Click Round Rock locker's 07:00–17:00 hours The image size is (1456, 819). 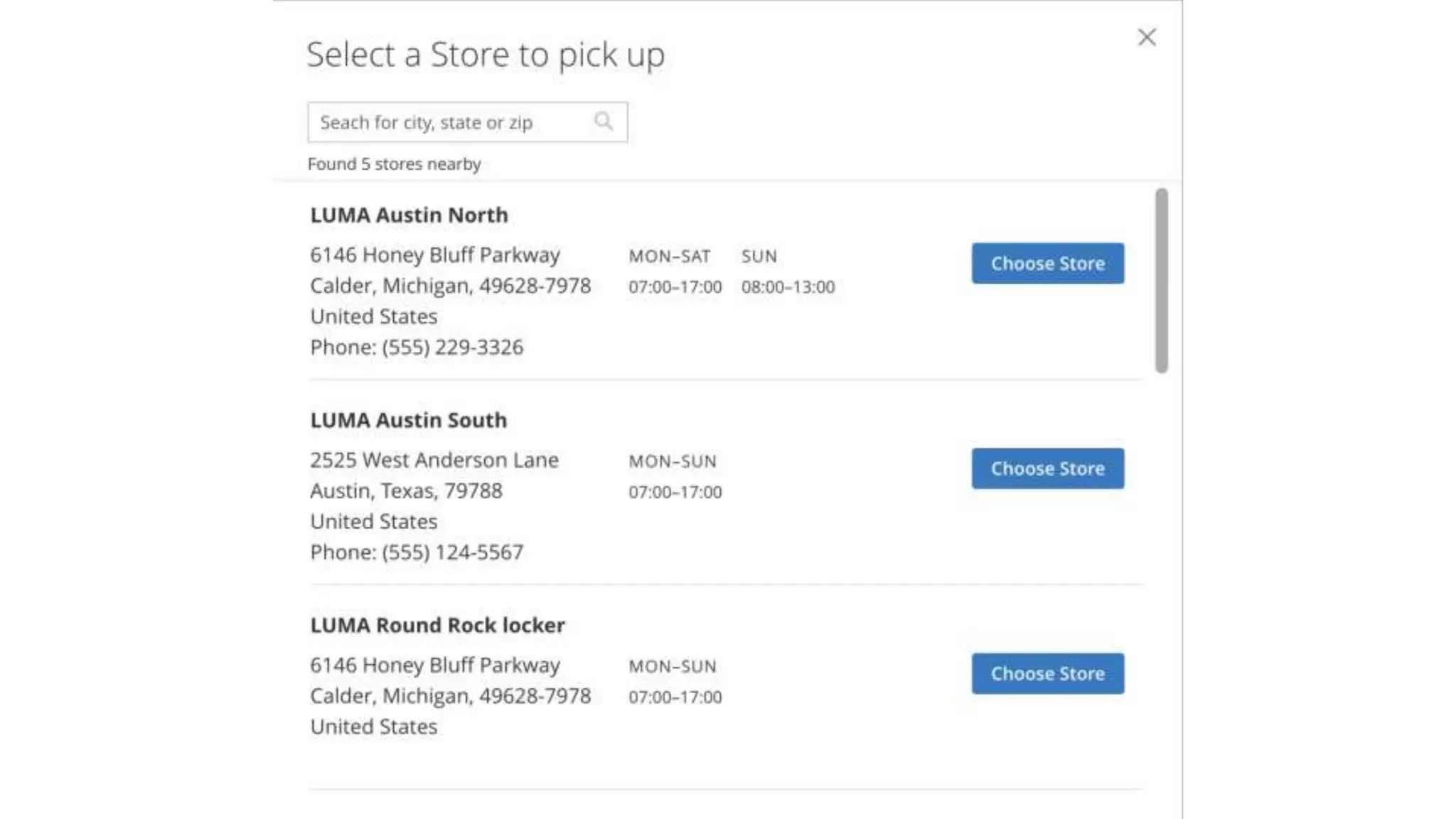tap(675, 697)
